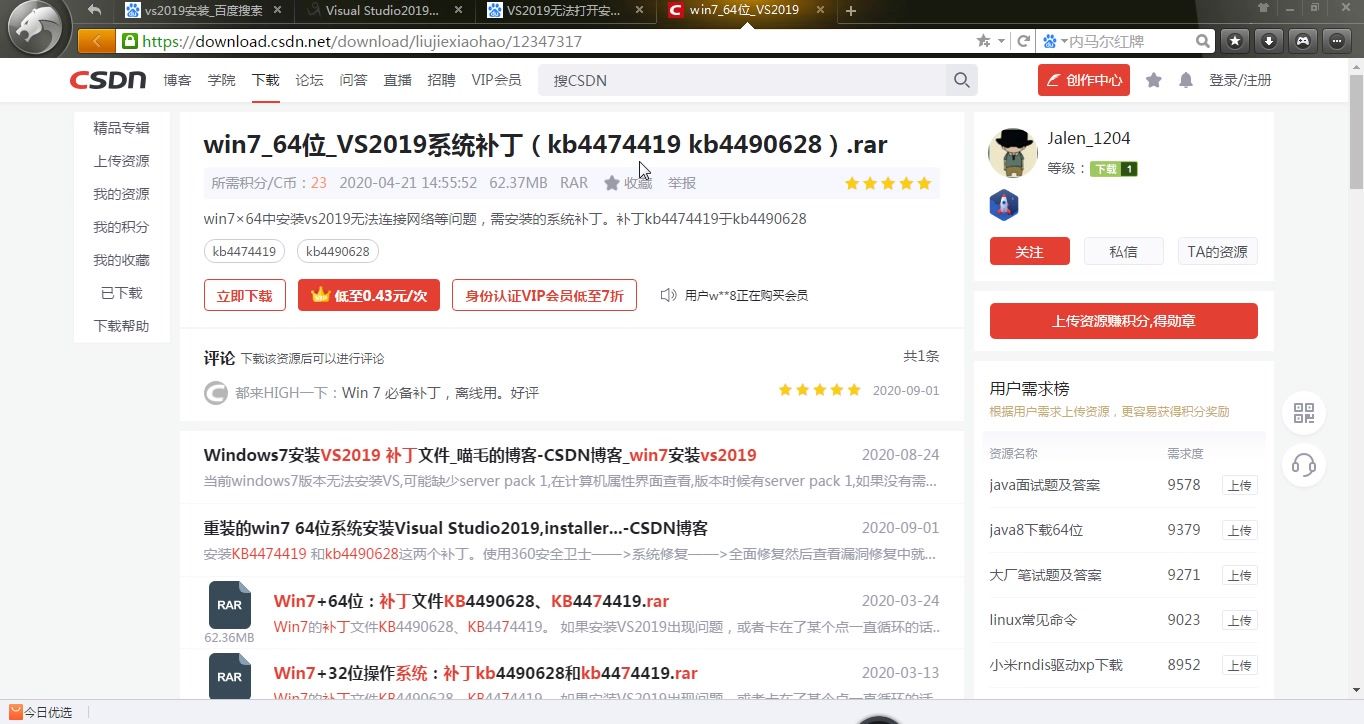The height and width of the screenshot is (724, 1364).
Task: Click 上传资源赚积分,得勋章 button
Action: click(x=1124, y=321)
